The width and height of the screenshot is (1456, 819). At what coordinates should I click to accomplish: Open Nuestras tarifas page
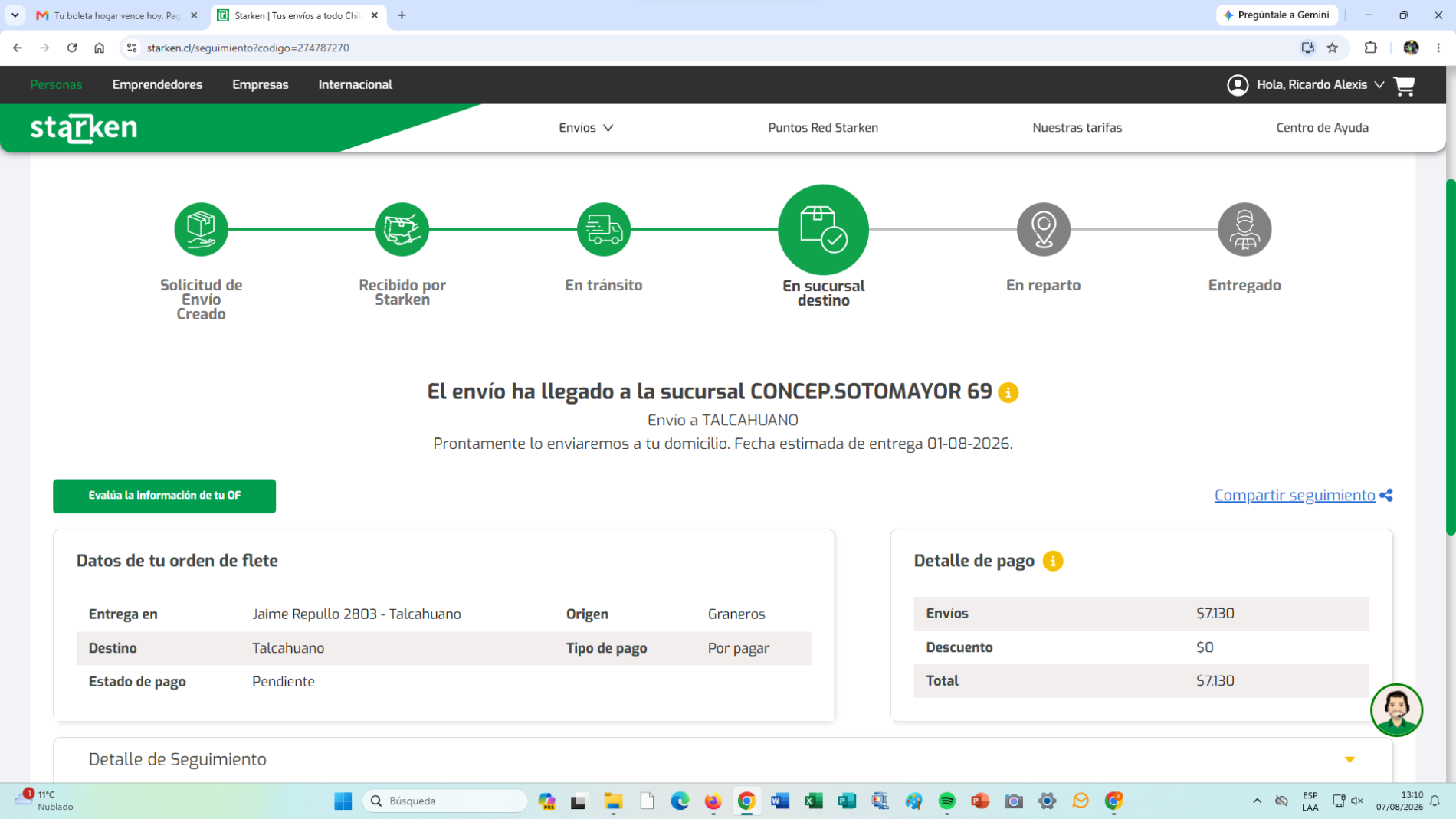(x=1077, y=128)
